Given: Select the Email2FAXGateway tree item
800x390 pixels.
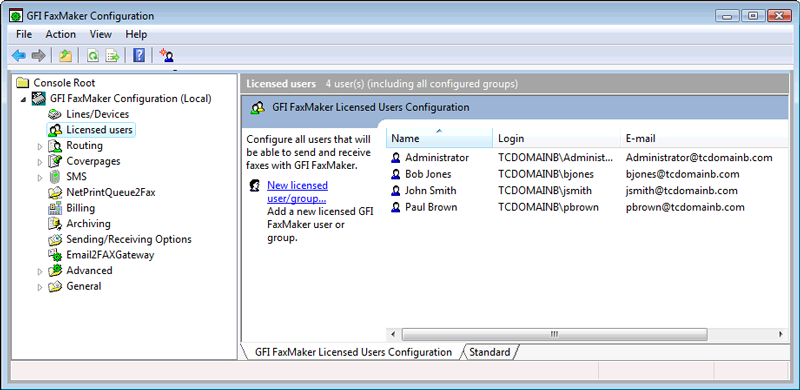Looking at the screenshot, I should (x=110, y=255).
